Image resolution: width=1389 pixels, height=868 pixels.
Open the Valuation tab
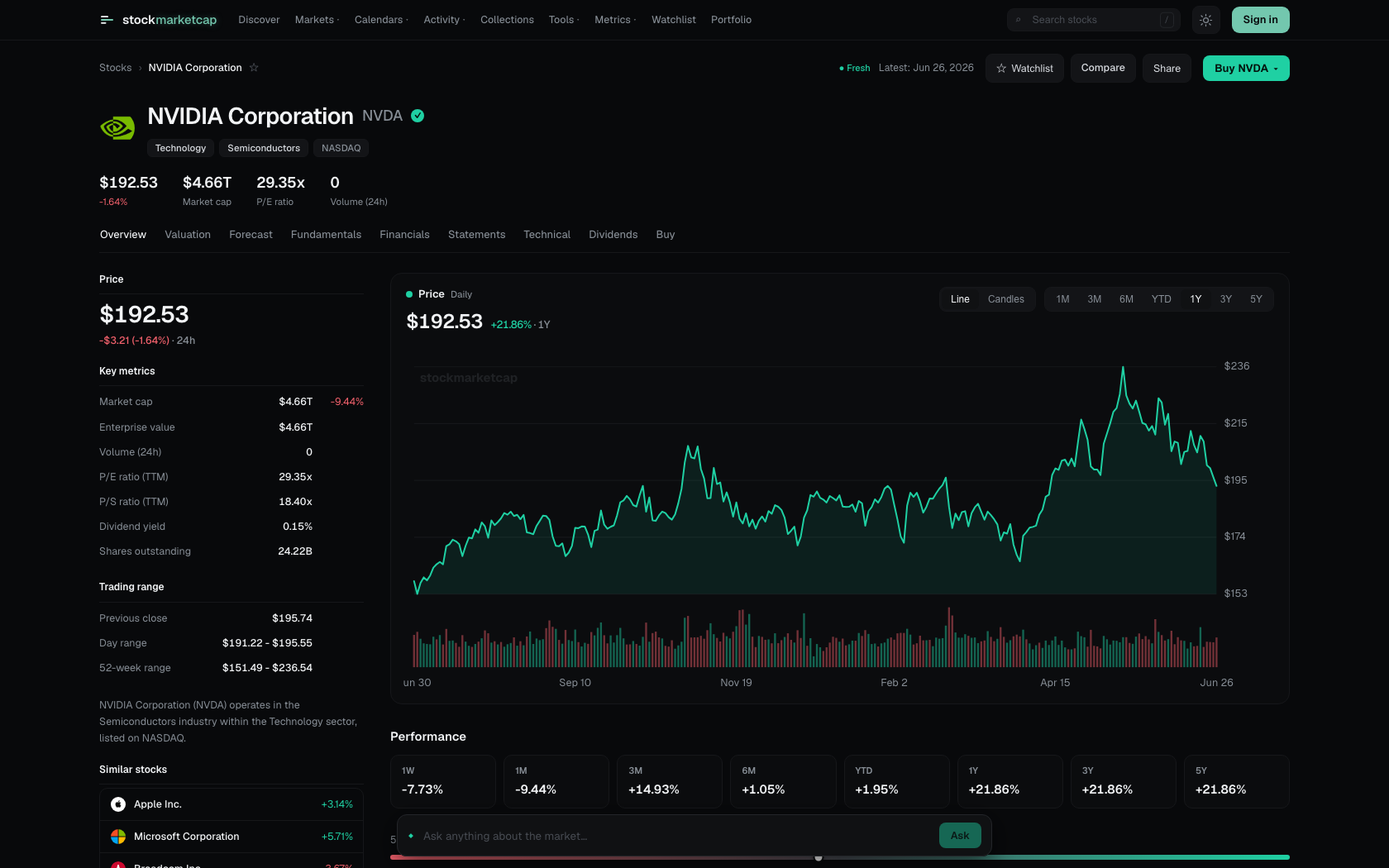click(188, 235)
